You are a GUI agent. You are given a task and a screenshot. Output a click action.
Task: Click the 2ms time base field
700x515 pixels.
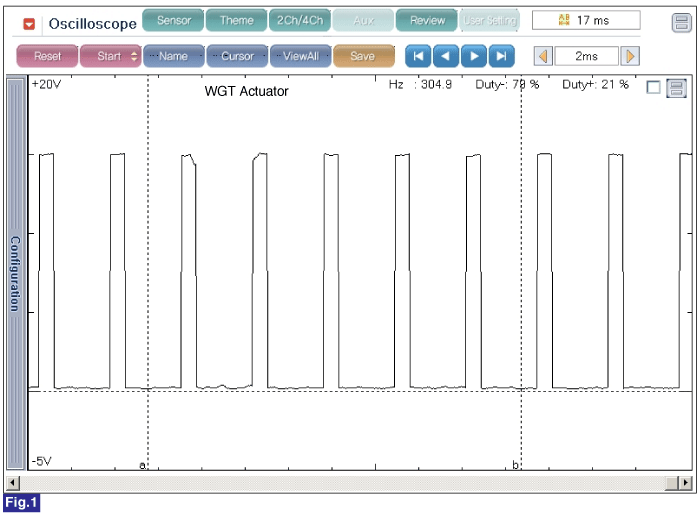[587, 56]
